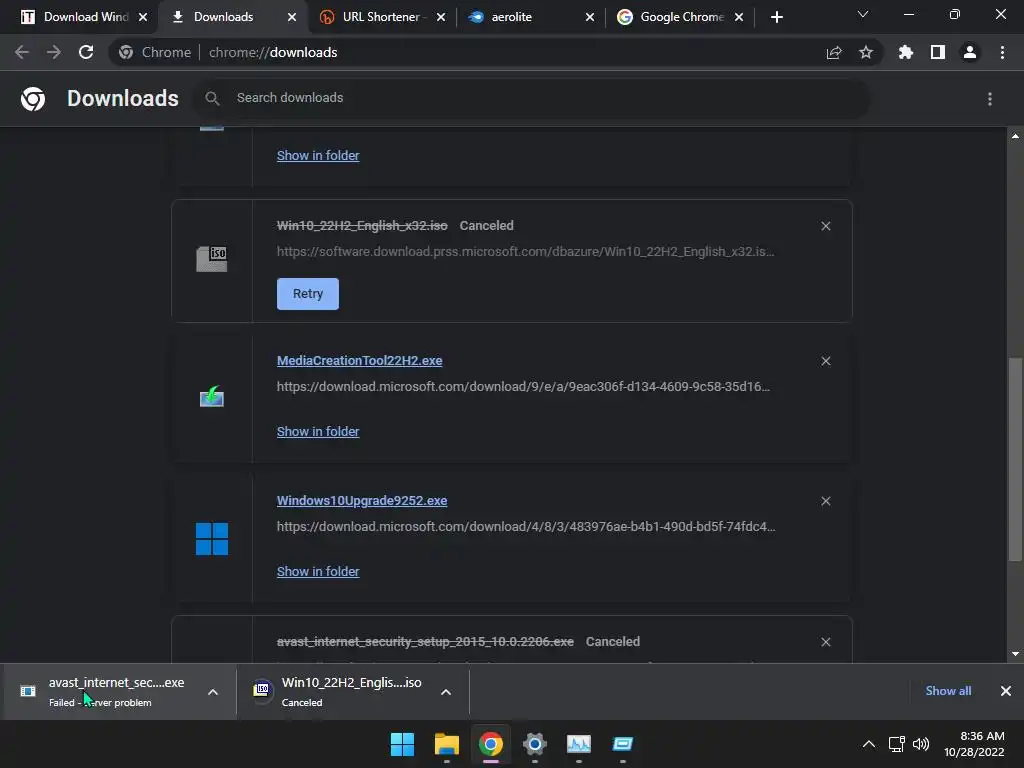
Task: Click the scrollbar up arrow
Action: click(1015, 136)
